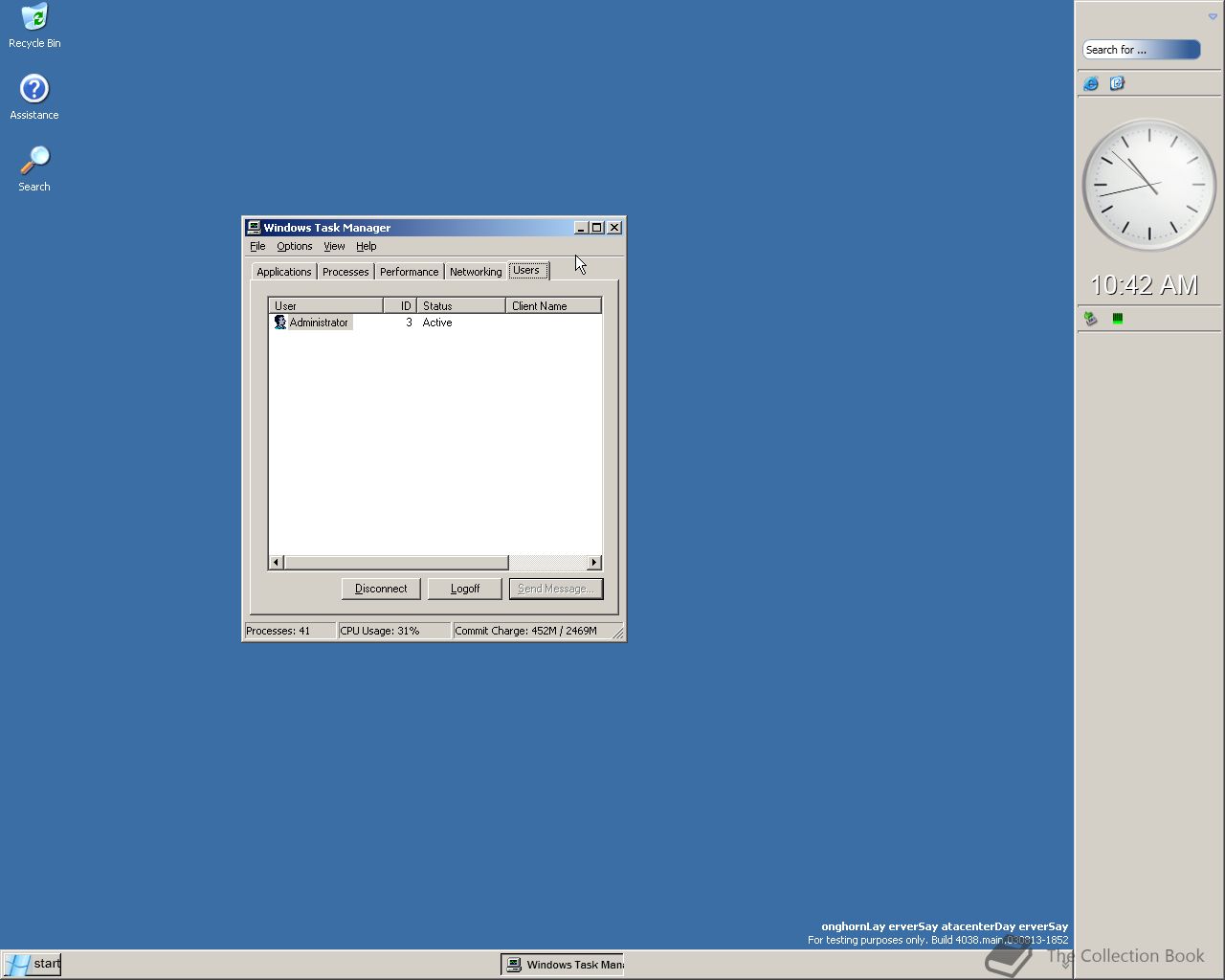Close the Task Manager window
This screenshot has width=1225, height=980.
tap(614, 228)
